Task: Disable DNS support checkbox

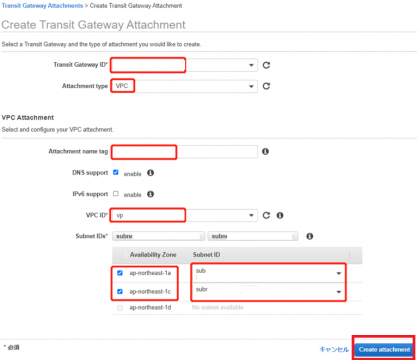Action: point(116,172)
